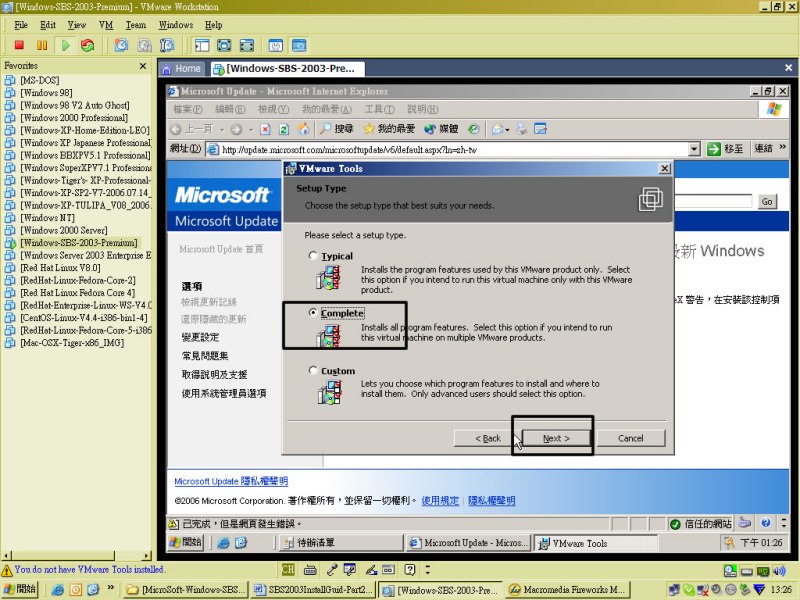Click the Revert to Snapshot icon
800x600 pixels.
144,45
